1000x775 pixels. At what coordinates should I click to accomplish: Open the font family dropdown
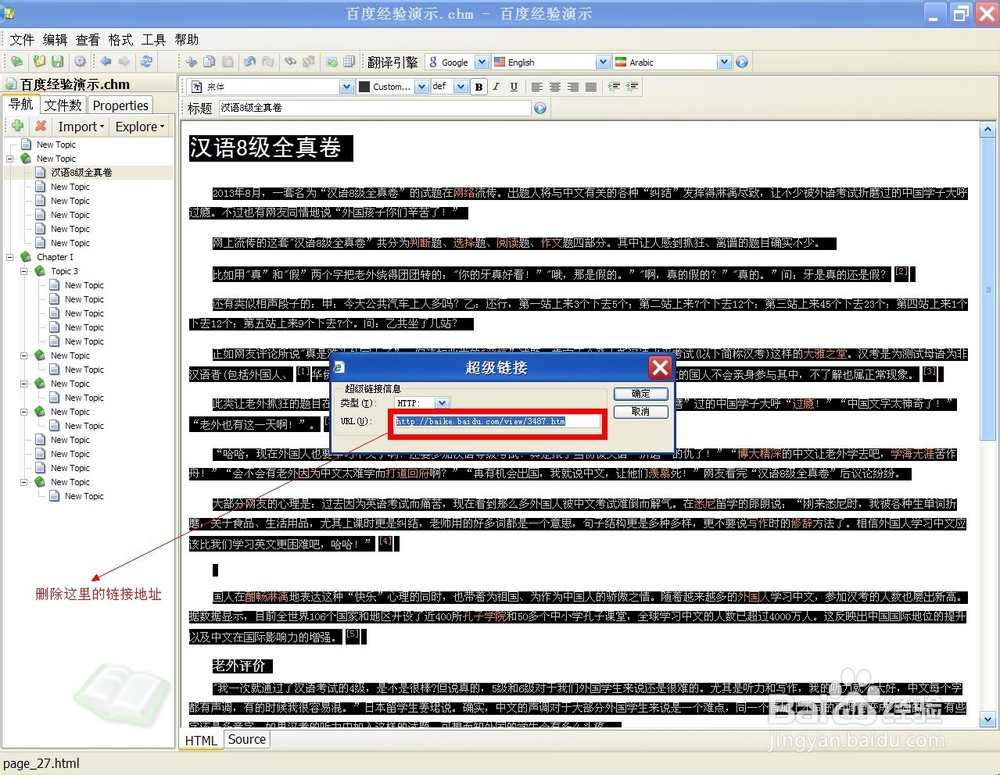[346, 87]
